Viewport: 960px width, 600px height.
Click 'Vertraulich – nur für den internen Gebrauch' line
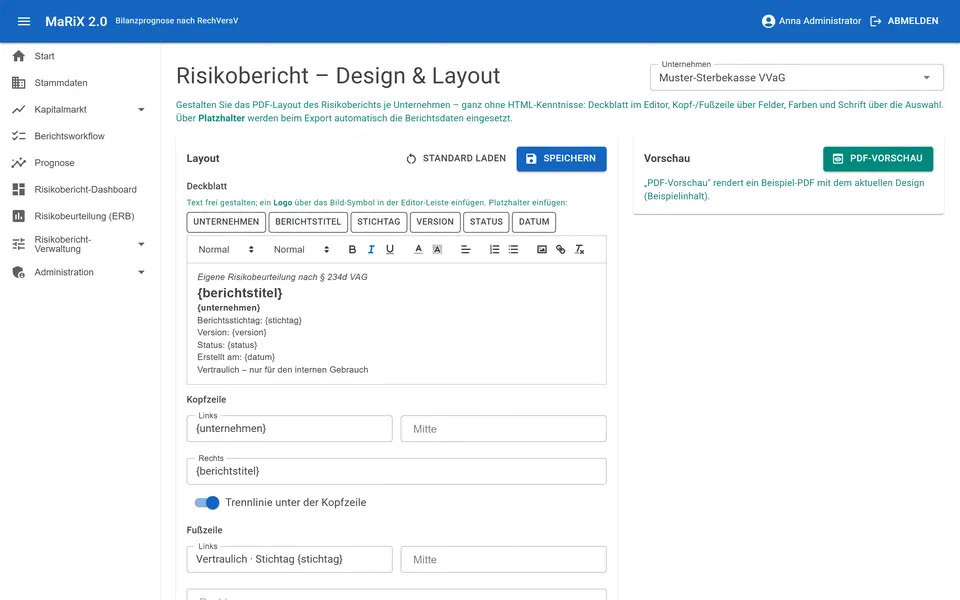tap(283, 370)
